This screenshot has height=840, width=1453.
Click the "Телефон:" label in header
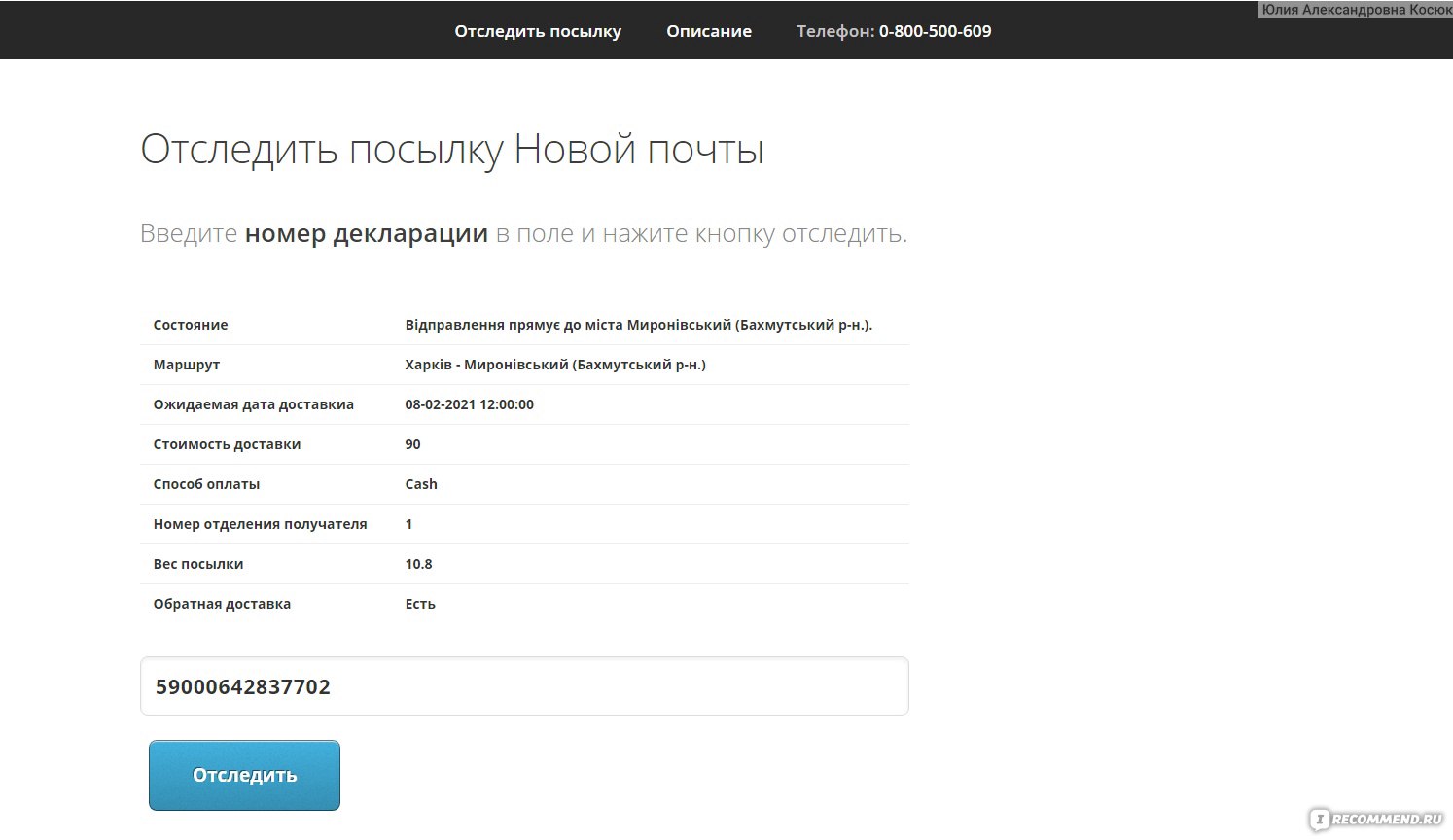click(835, 31)
